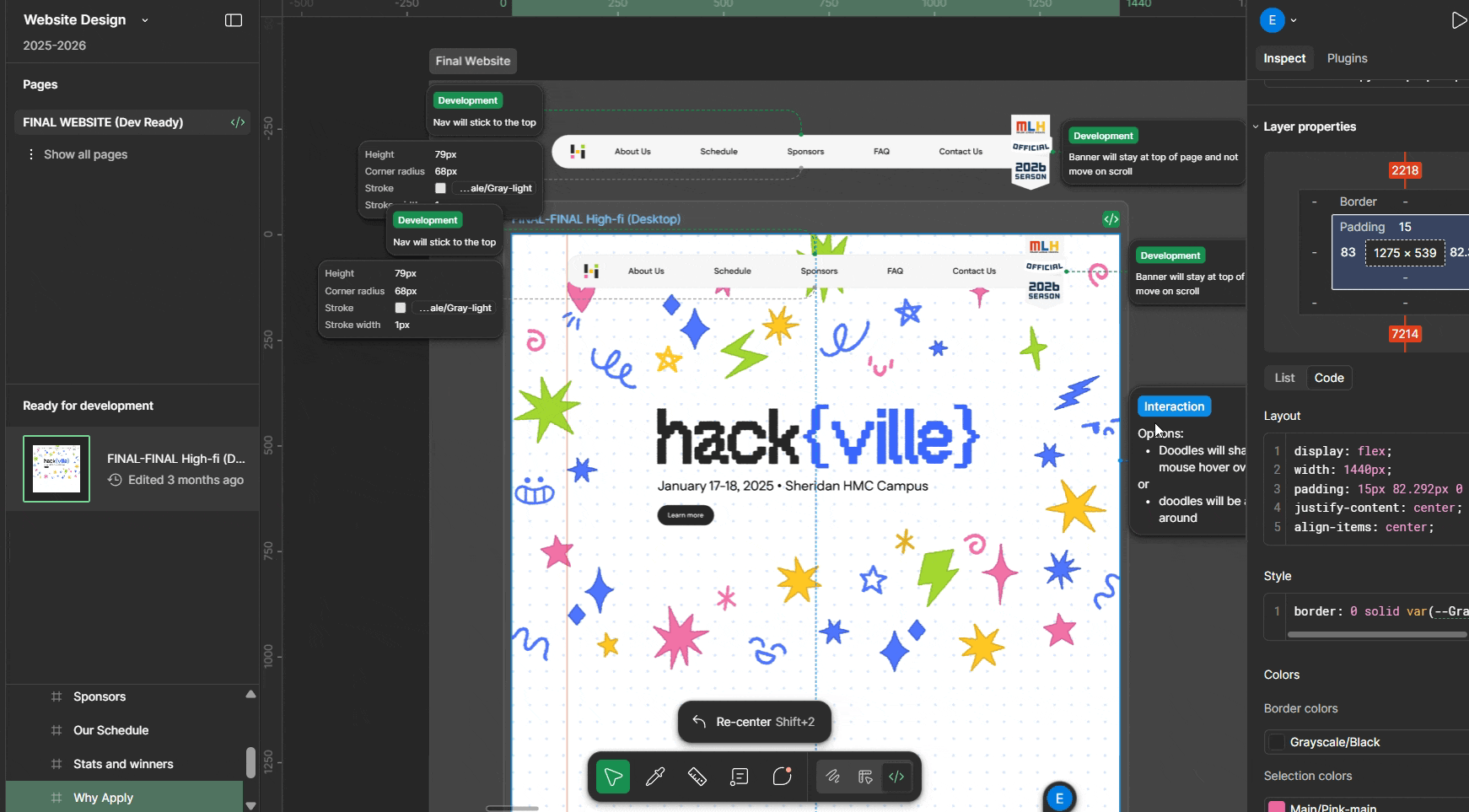The height and width of the screenshot is (812, 1469).
Task: Switch to the Plugins tab
Action: pyautogui.click(x=1347, y=58)
